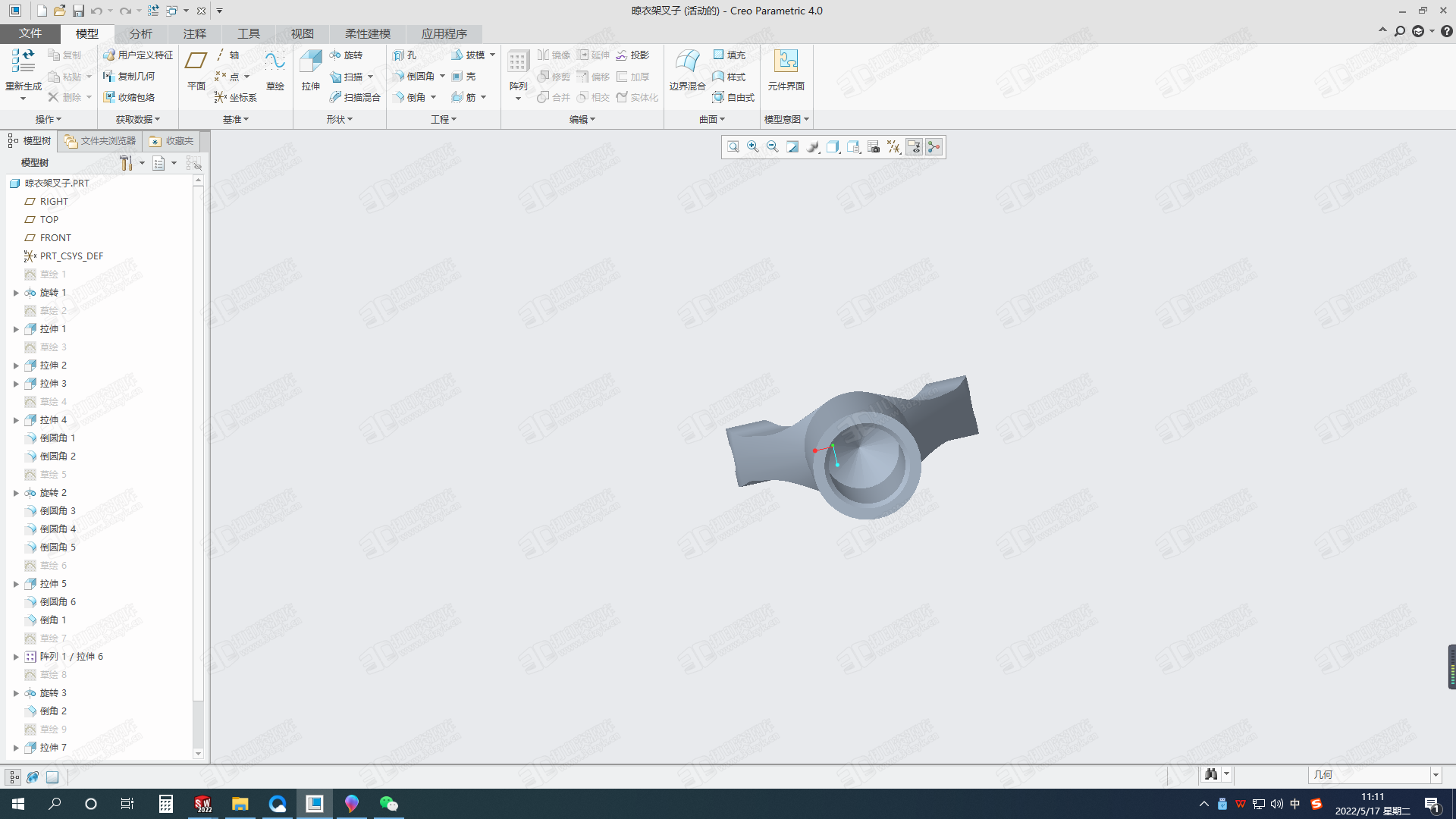Toggle spin center display
The image size is (1456, 819).
[x=934, y=146]
